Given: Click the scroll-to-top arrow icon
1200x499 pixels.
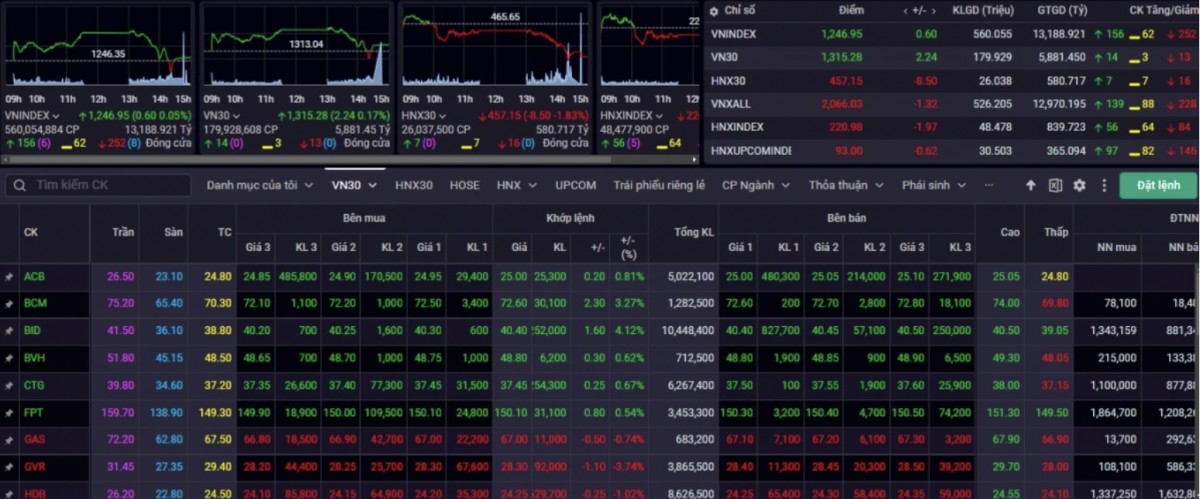Looking at the screenshot, I should click(x=1031, y=185).
